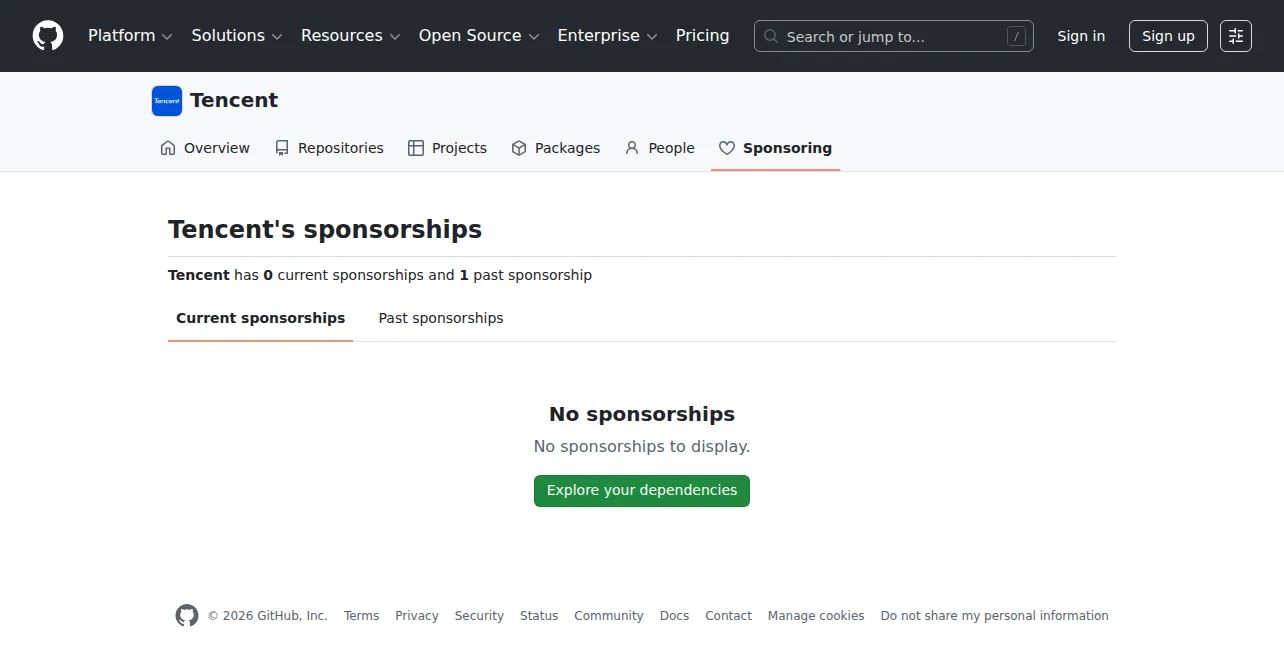
Task: Click the GitHub logo in the footer
Action: coord(187,616)
